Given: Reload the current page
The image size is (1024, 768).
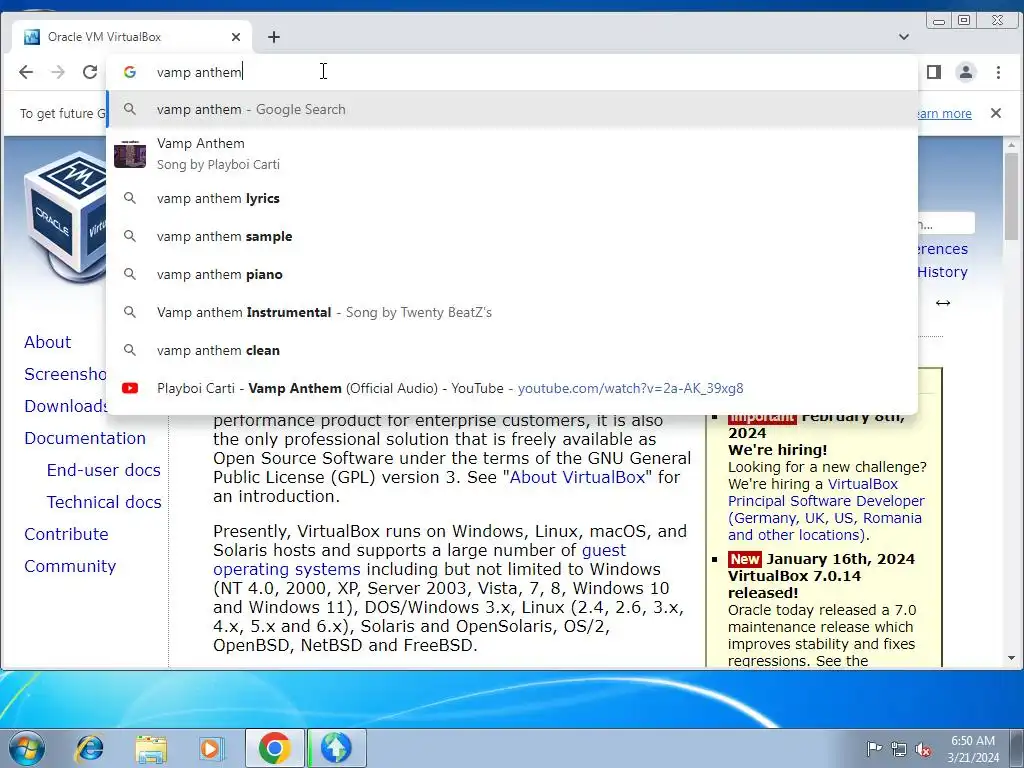Looking at the screenshot, I should pos(90,72).
